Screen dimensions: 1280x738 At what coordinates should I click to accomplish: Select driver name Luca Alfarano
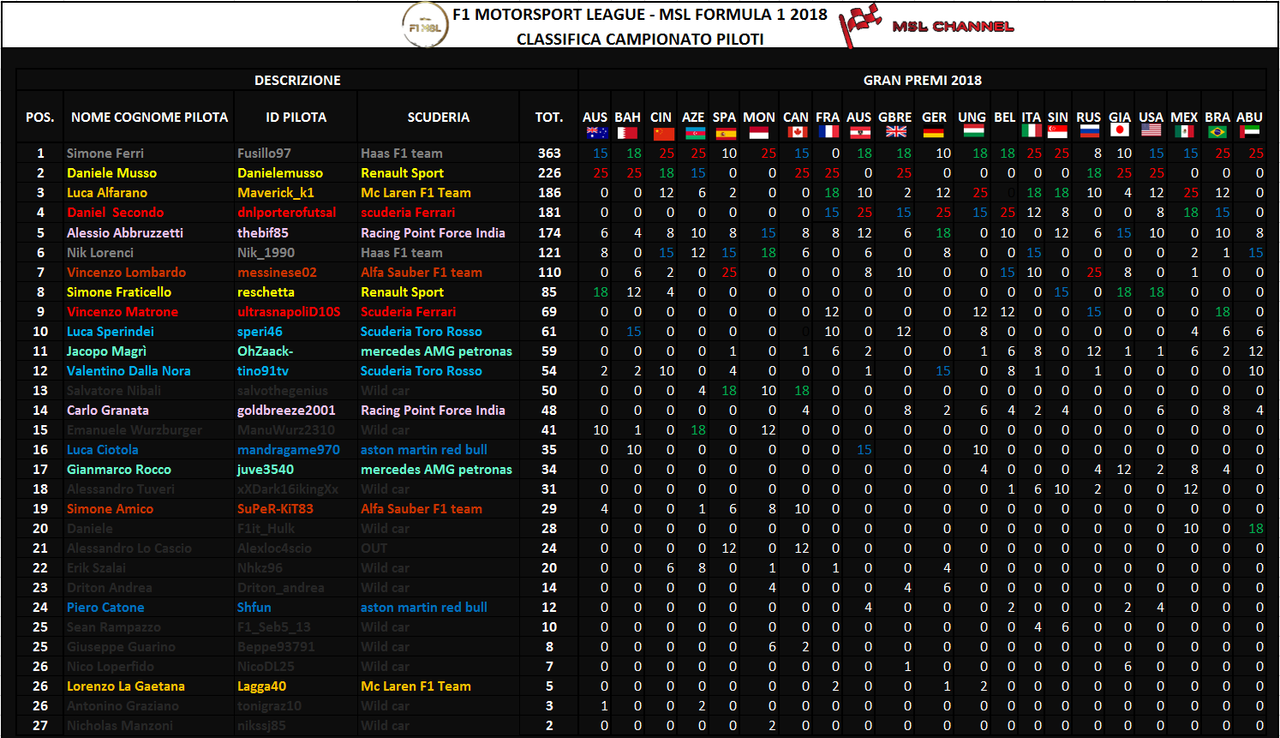pos(107,193)
